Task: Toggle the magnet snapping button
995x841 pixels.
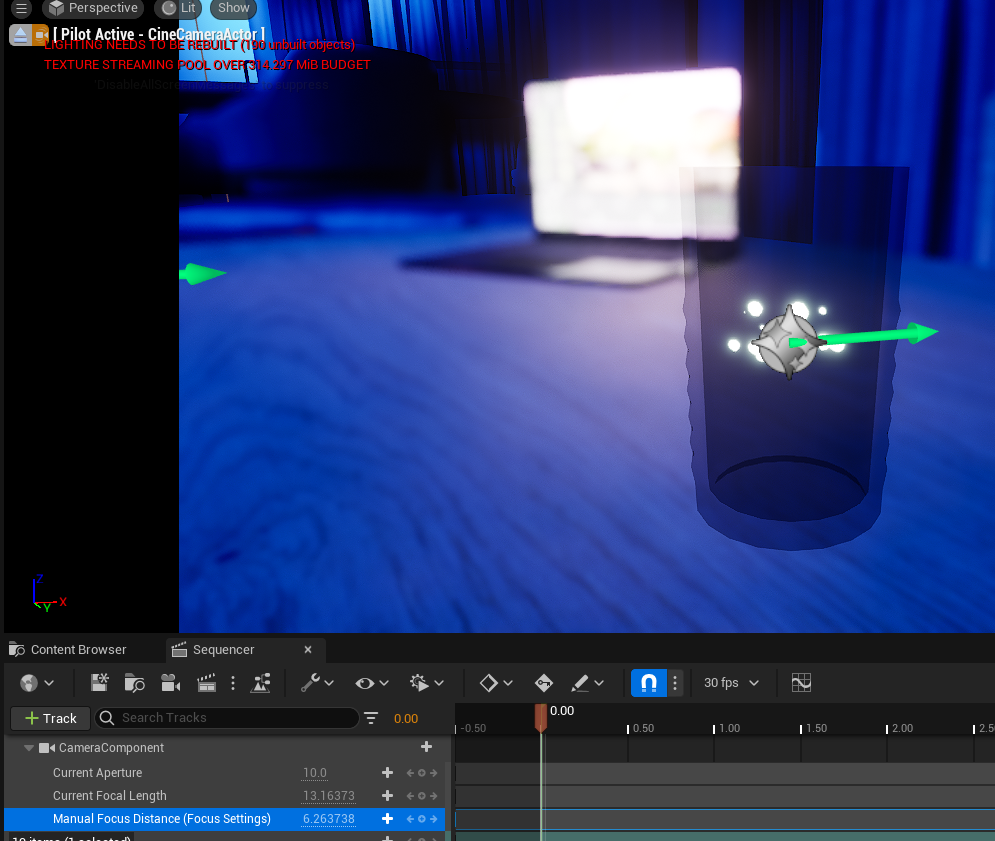Action: click(648, 683)
